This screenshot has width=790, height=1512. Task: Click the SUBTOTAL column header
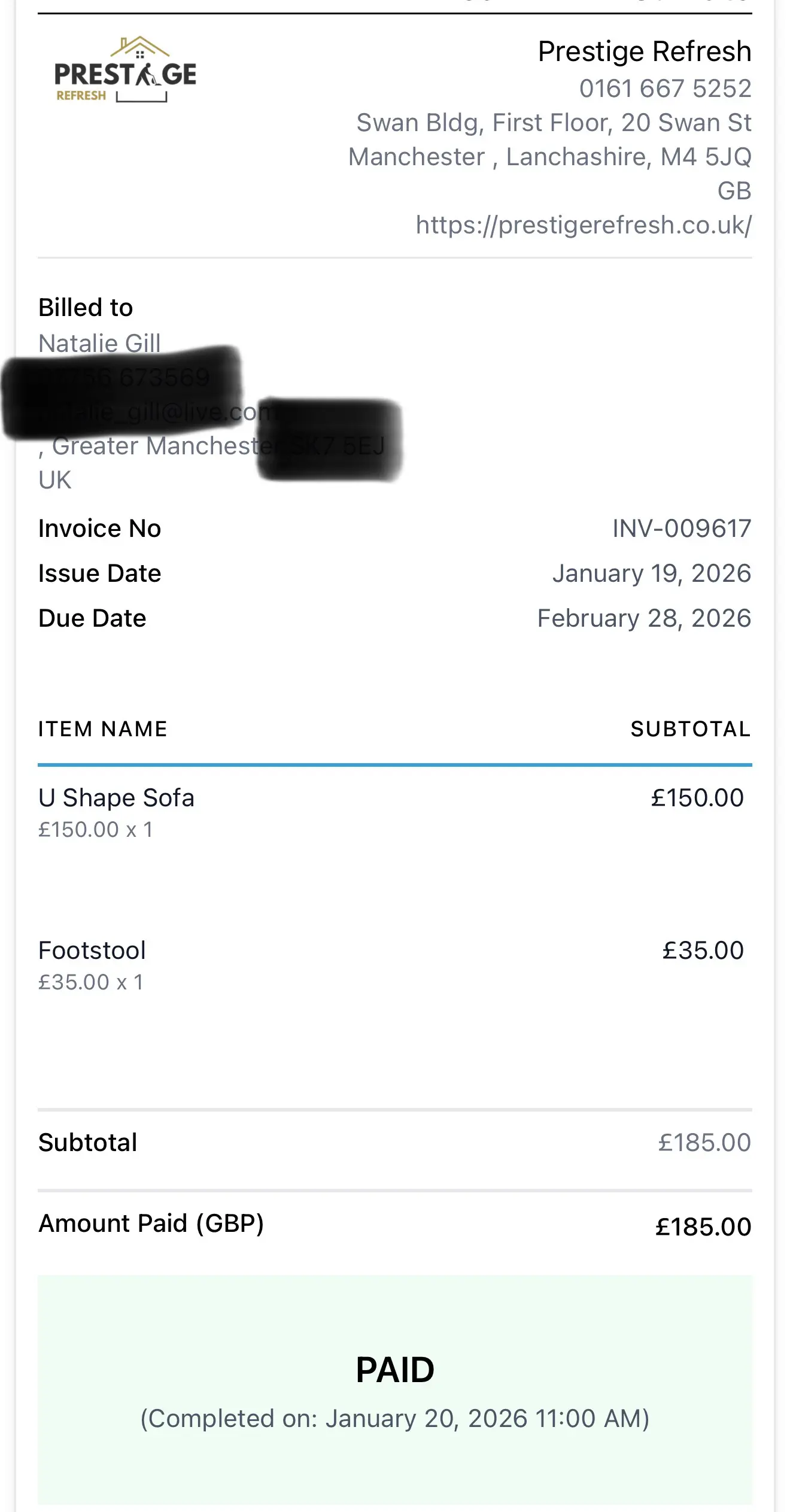(x=691, y=729)
